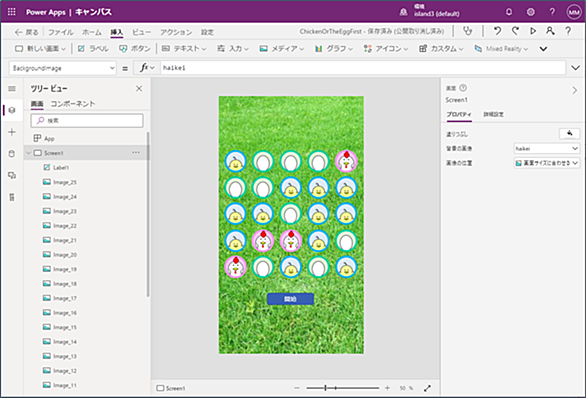Switch to the コンポーネント tab
The image size is (586, 398).
coord(73,104)
